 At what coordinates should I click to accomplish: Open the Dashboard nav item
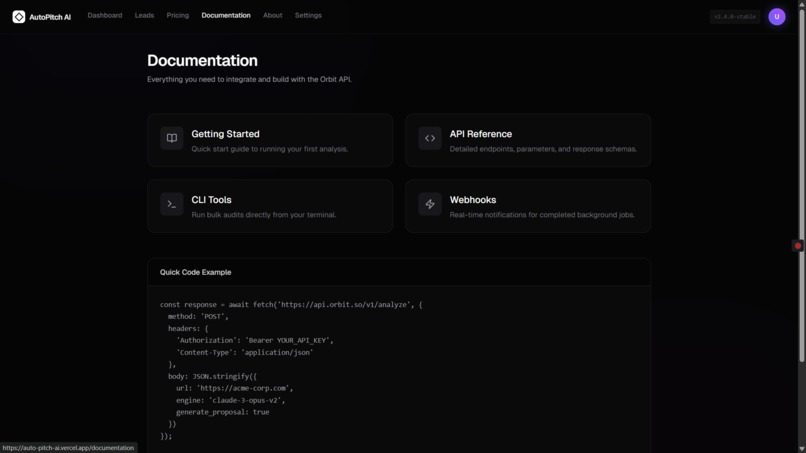coord(105,15)
